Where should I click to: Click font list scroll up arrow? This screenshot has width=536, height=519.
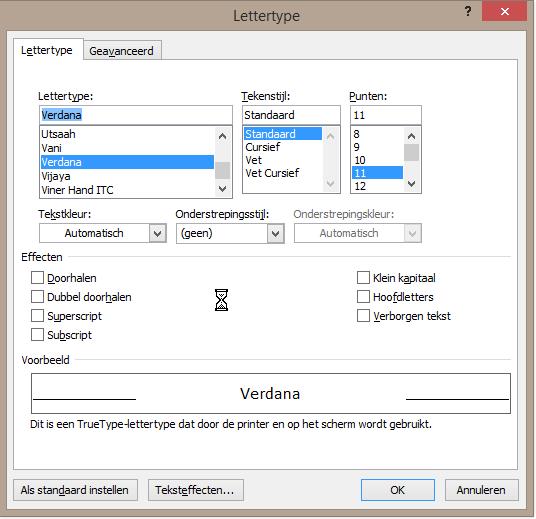pyautogui.click(x=223, y=136)
